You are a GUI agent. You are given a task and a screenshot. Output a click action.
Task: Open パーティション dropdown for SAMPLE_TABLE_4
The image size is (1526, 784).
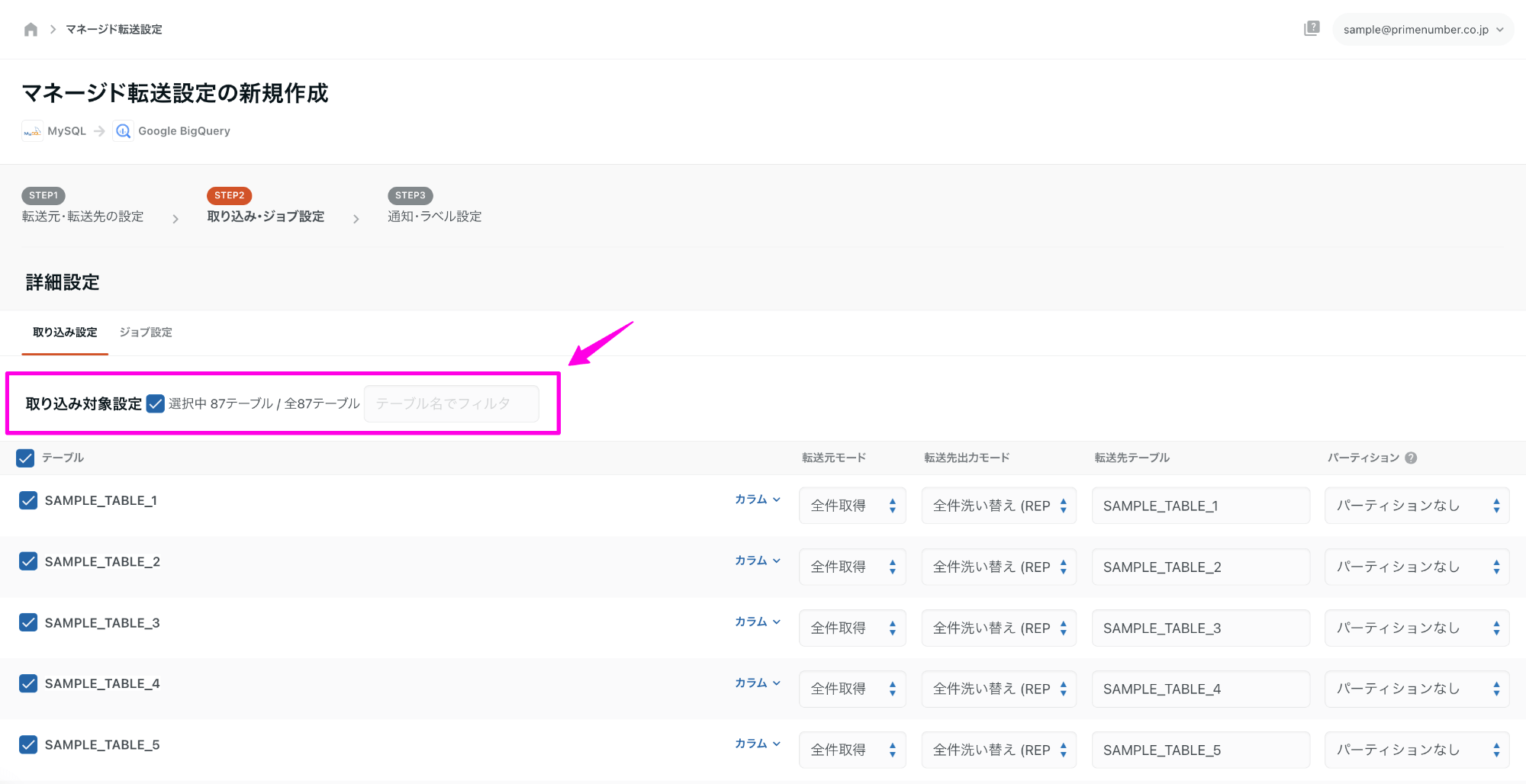pos(1417,689)
